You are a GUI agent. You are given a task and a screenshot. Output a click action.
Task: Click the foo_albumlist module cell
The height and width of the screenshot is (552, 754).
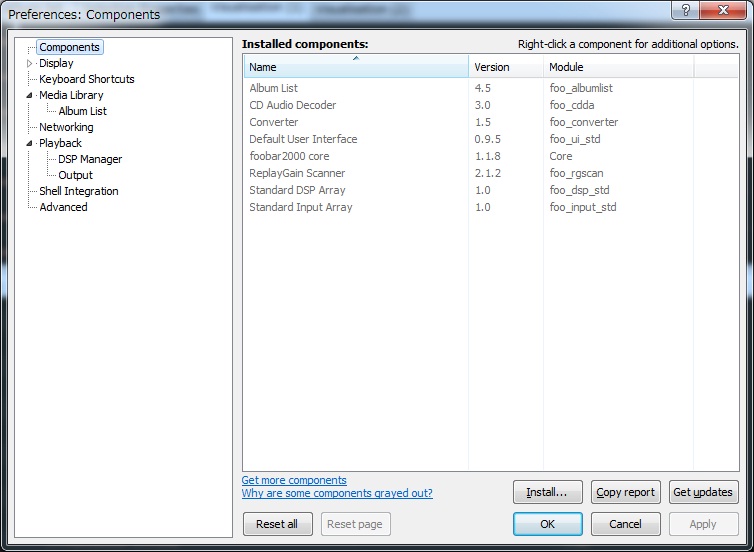(581, 88)
